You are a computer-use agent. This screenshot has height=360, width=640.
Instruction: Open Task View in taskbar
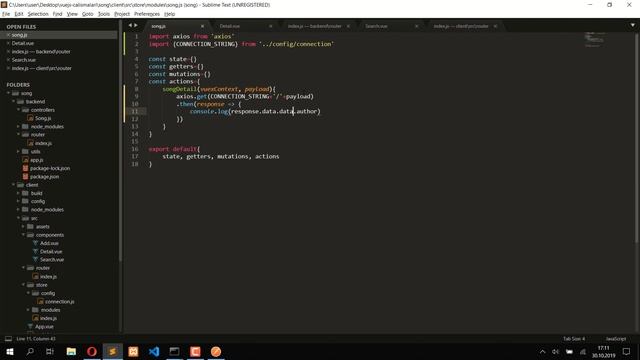coord(50,351)
